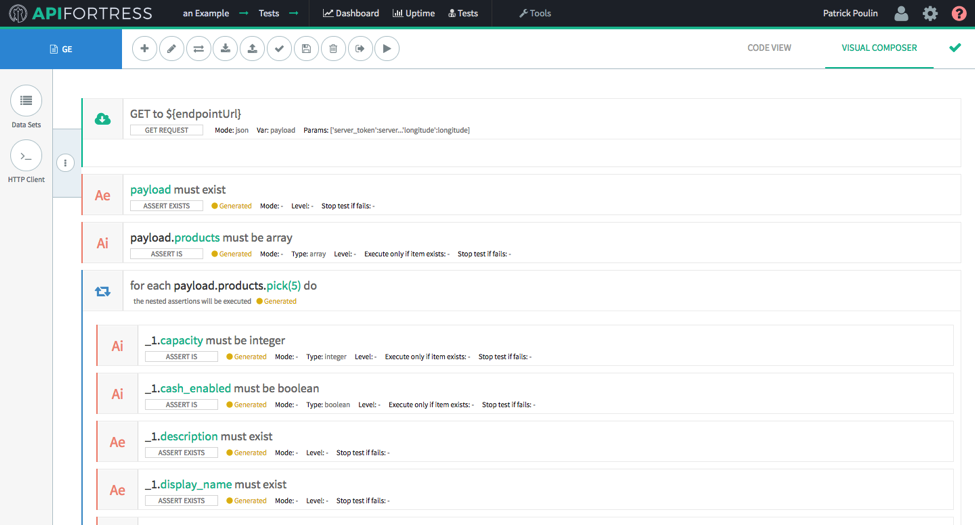Click the Ai icon for payload.products assertion

pyautogui.click(x=103, y=243)
